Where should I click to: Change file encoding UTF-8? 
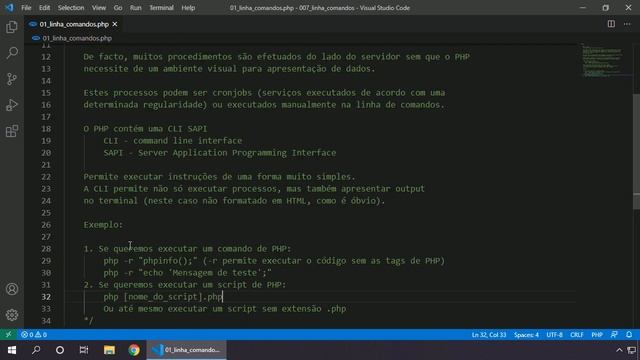click(x=554, y=335)
